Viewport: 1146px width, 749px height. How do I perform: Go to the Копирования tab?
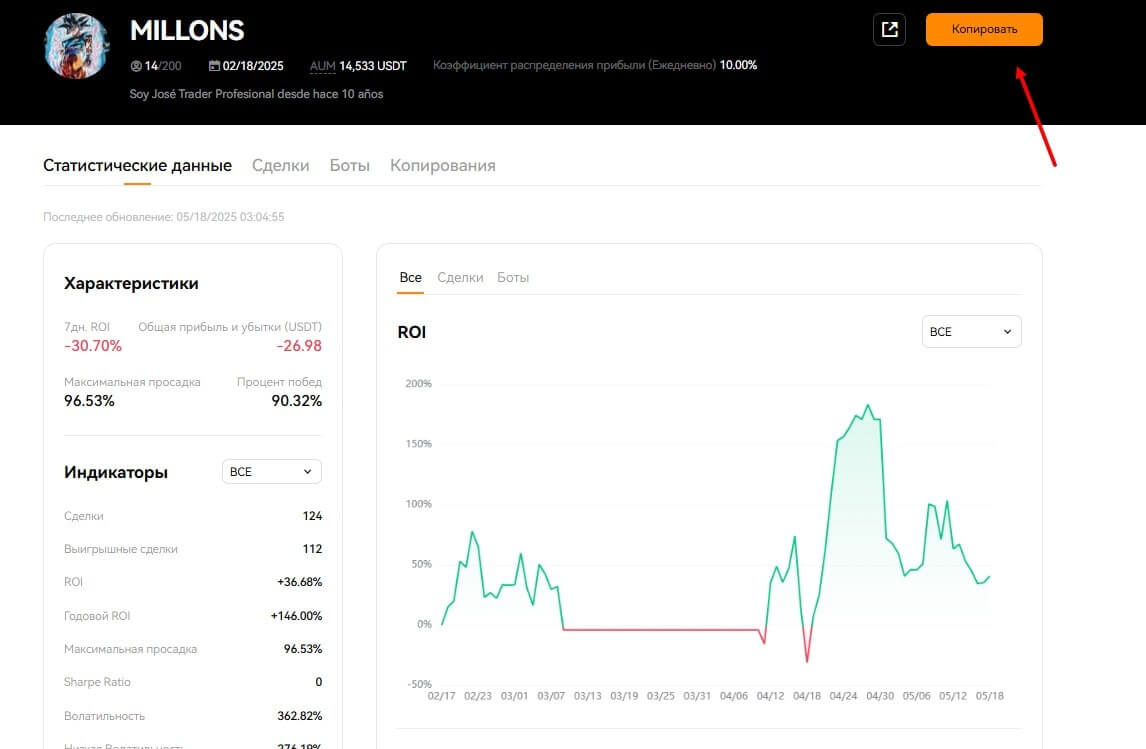click(x=442, y=165)
